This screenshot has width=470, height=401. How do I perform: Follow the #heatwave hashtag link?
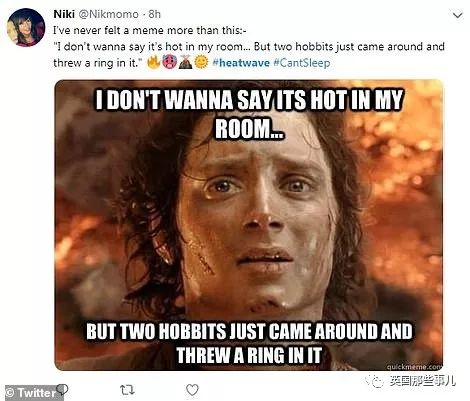point(241,63)
